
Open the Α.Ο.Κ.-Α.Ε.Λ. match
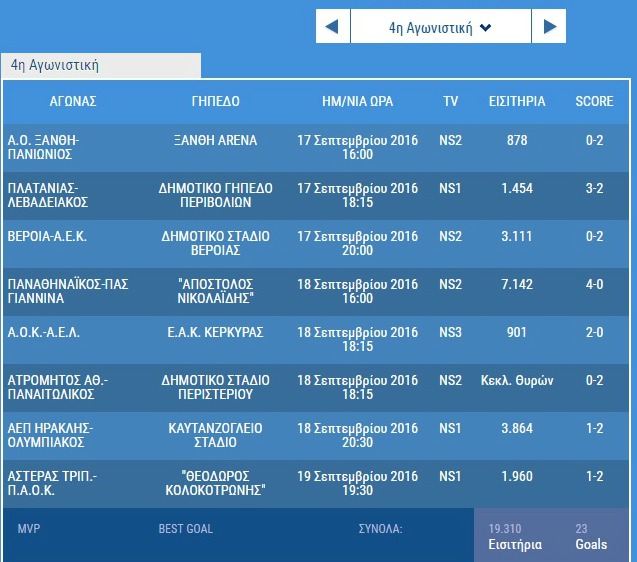click(43, 332)
